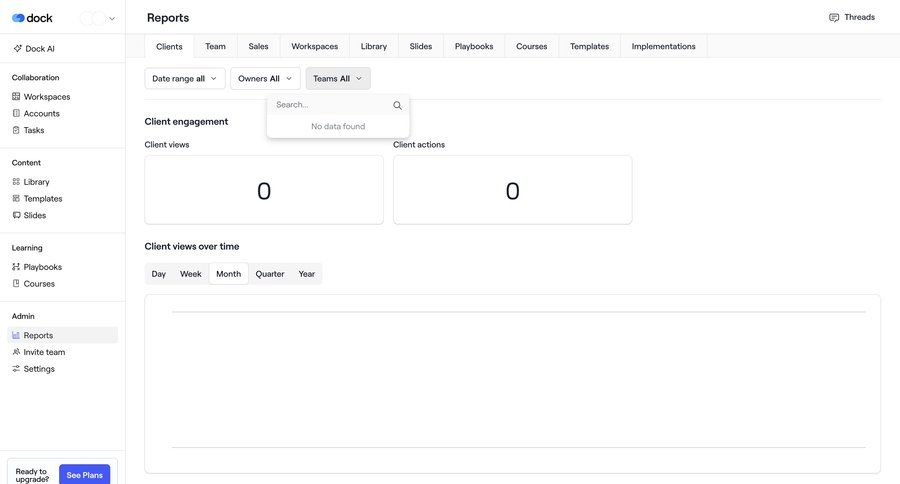
Task: Click the Settings sliders icon
Action: click(x=16, y=368)
